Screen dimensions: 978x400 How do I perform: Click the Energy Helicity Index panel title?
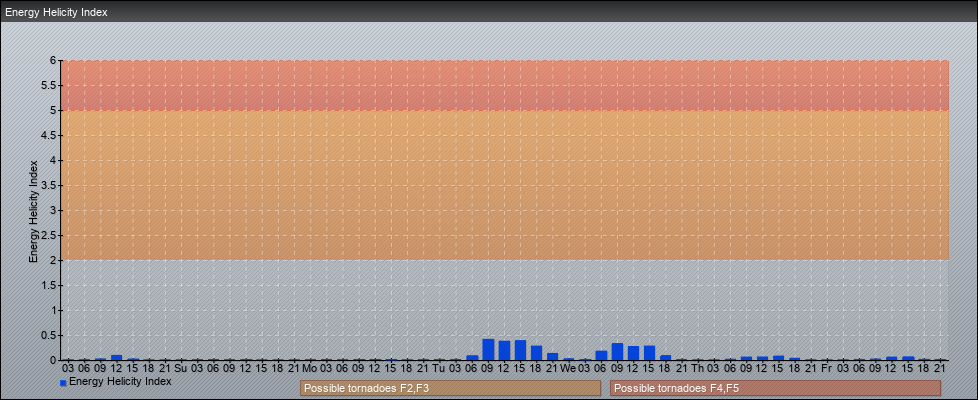click(x=56, y=12)
